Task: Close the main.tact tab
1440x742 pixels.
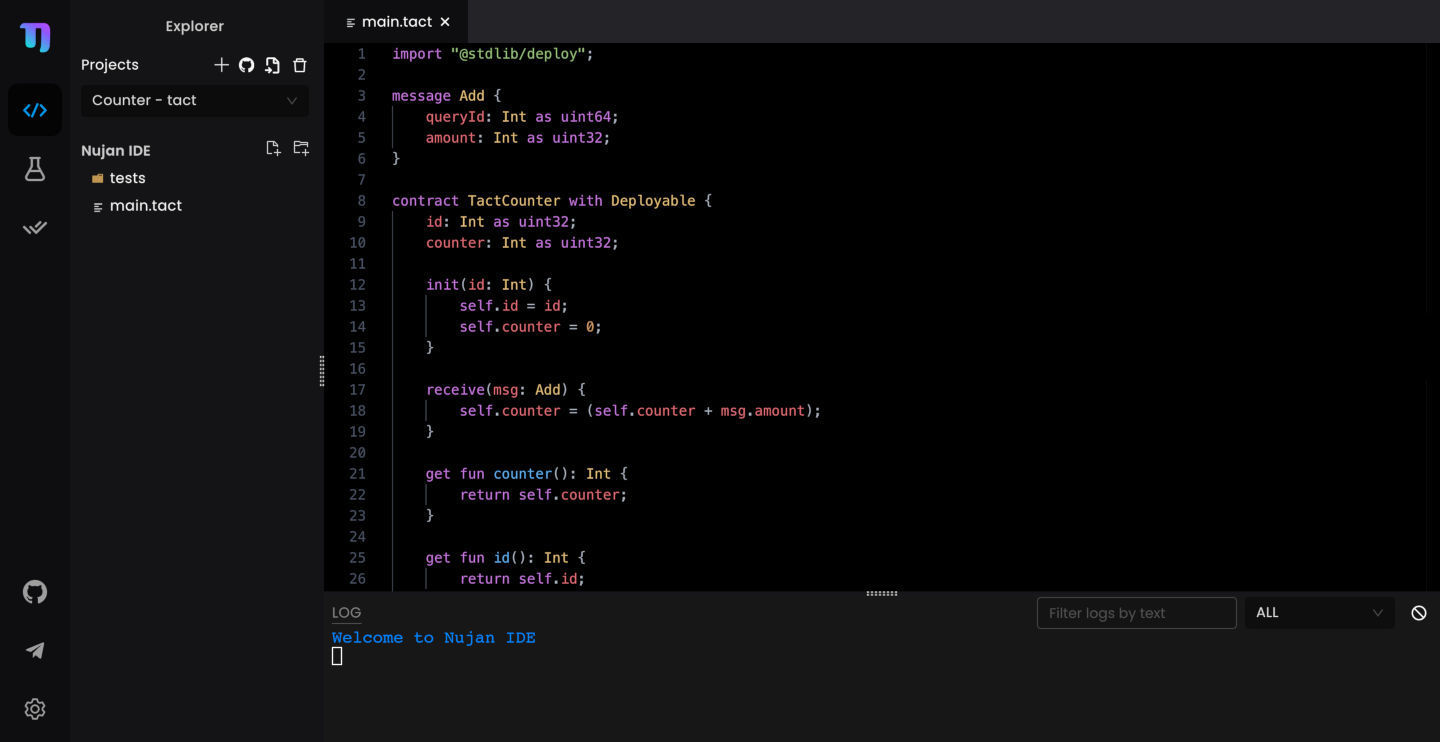Action: (445, 21)
